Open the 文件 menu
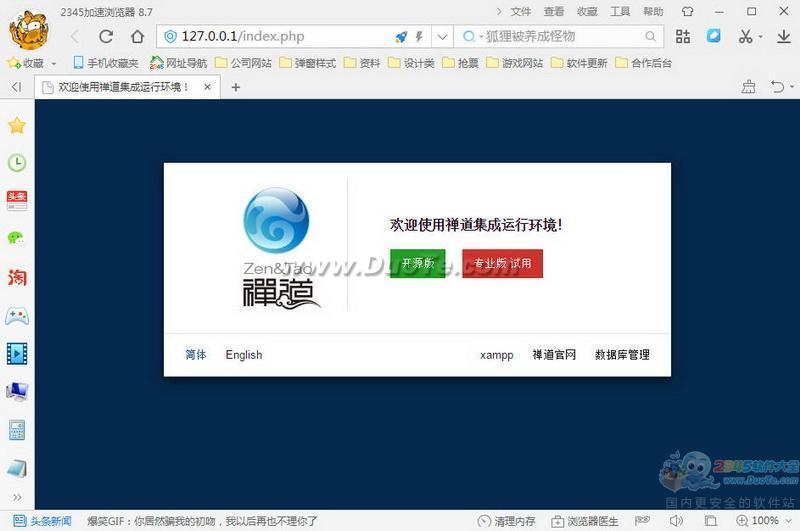 pyautogui.click(x=521, y=12)
